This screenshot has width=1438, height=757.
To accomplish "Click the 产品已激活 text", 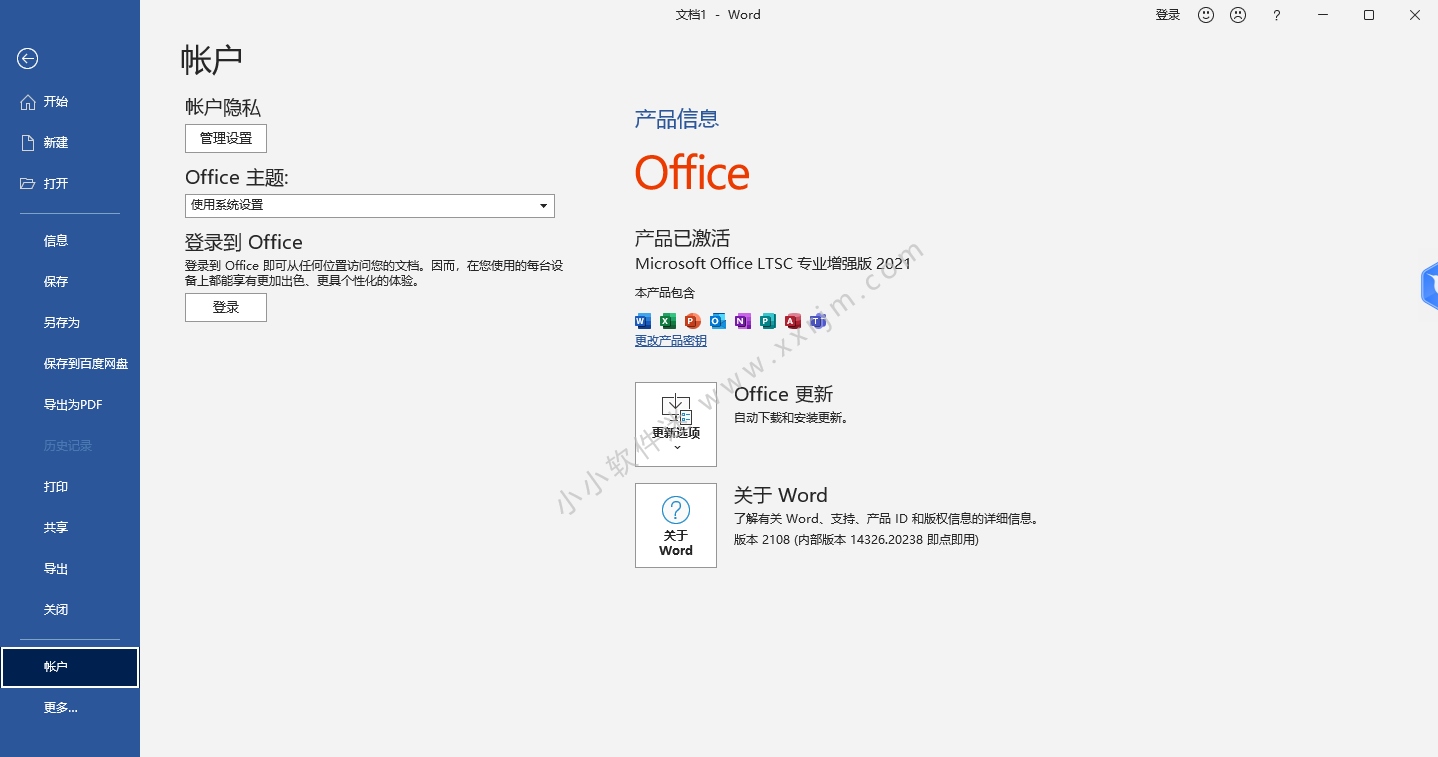I will 682,238.
